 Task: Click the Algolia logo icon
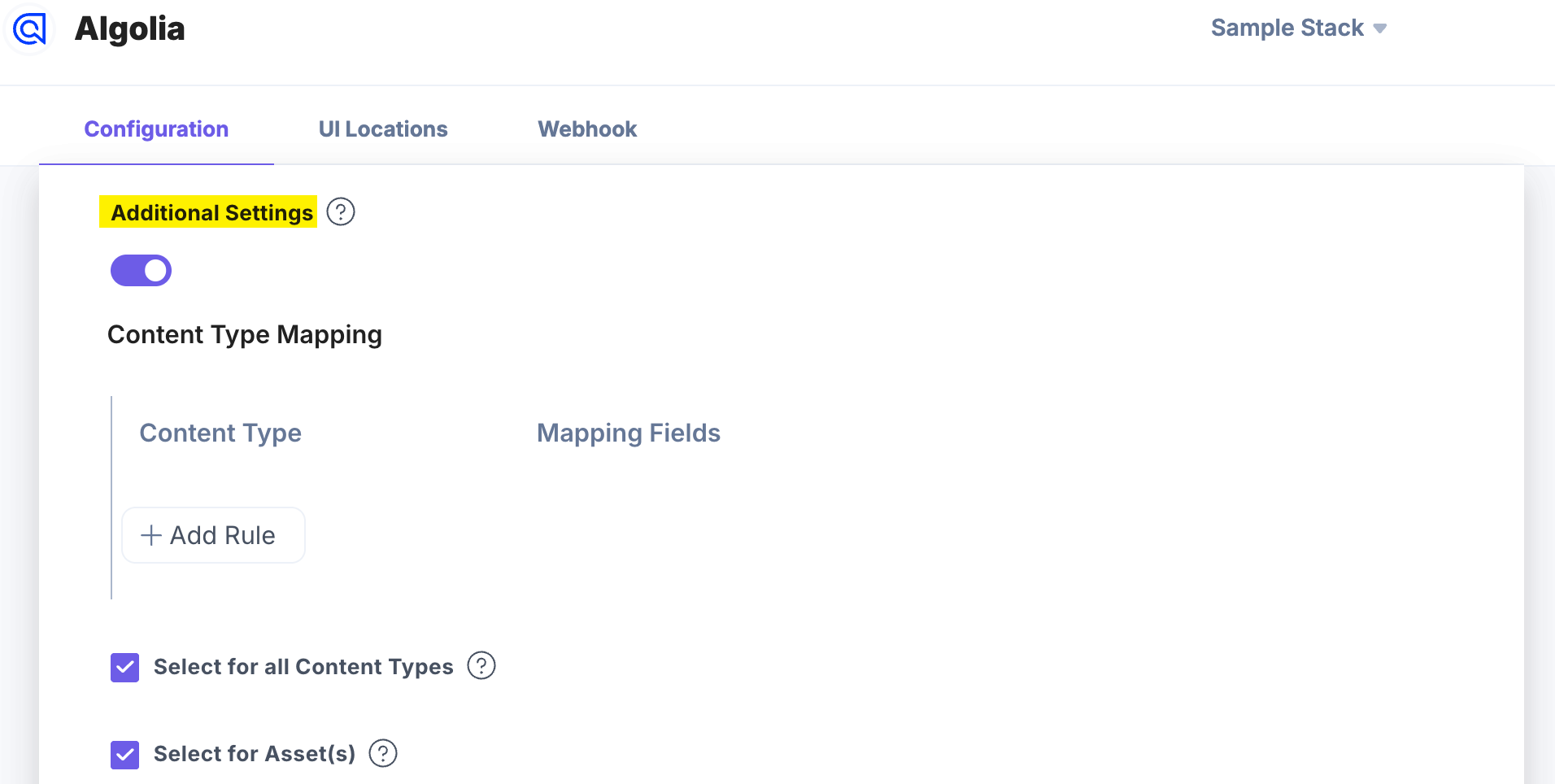(30, 30)
